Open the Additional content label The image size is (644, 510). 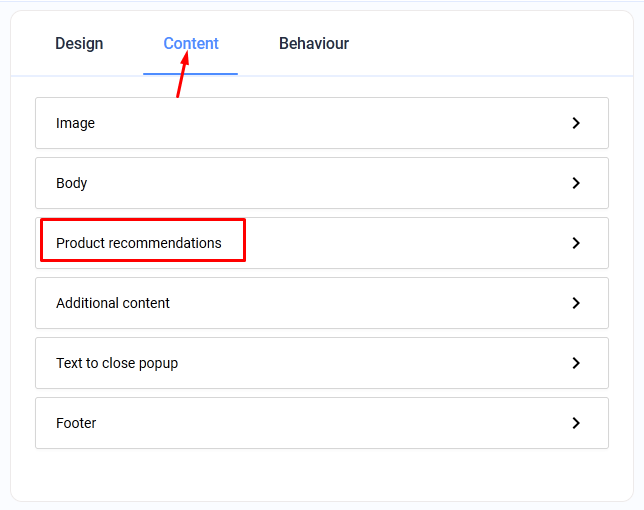[x=113, y=303]
